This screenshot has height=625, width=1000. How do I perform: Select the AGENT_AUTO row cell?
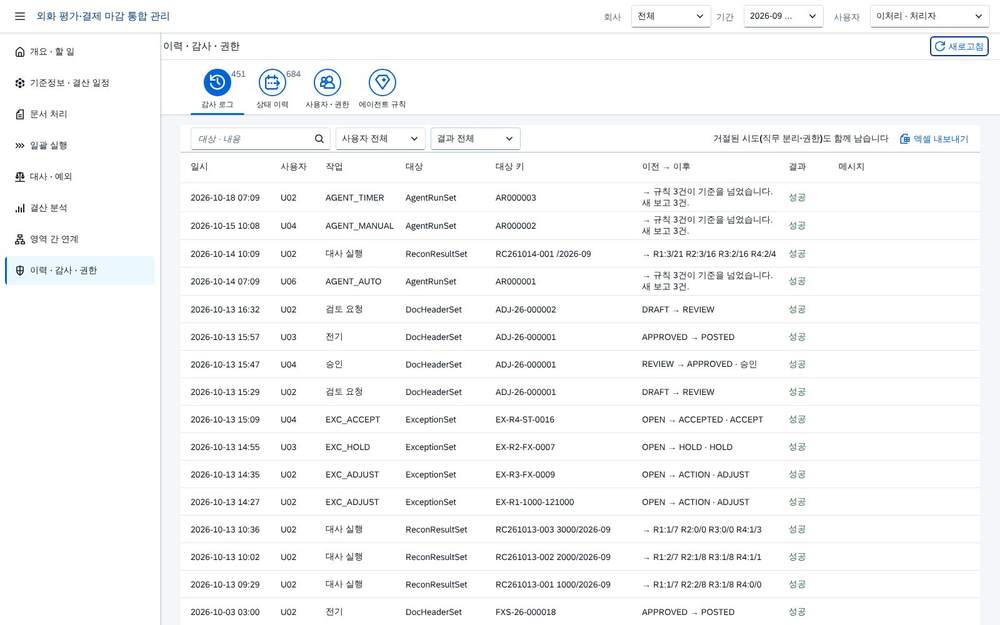(353, 281)
